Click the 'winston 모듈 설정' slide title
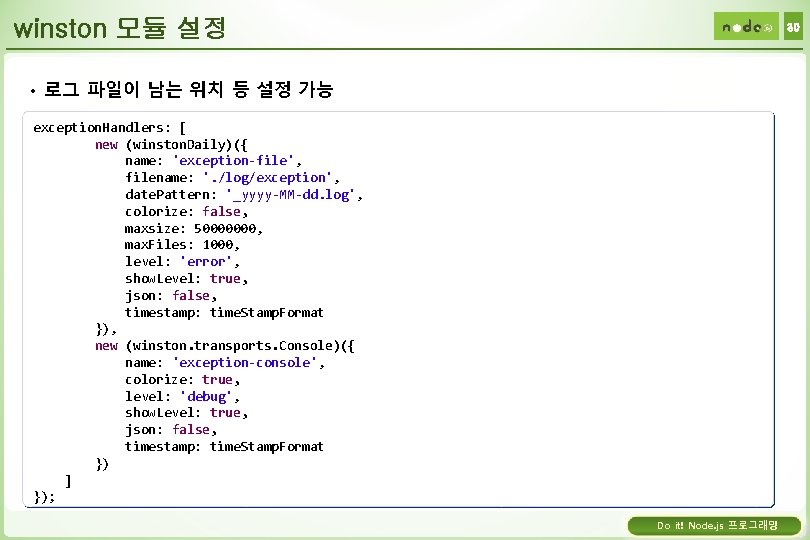The width and height of the screenshot is (810, 540). [119, 27]
